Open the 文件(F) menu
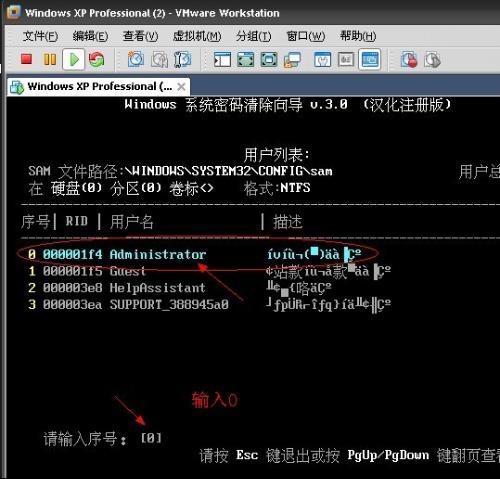 [x=40, y=36]
